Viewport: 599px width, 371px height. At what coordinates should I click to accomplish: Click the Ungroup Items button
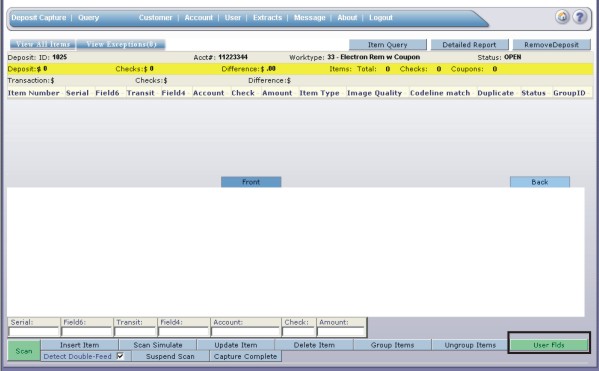(x=470, y=345)
